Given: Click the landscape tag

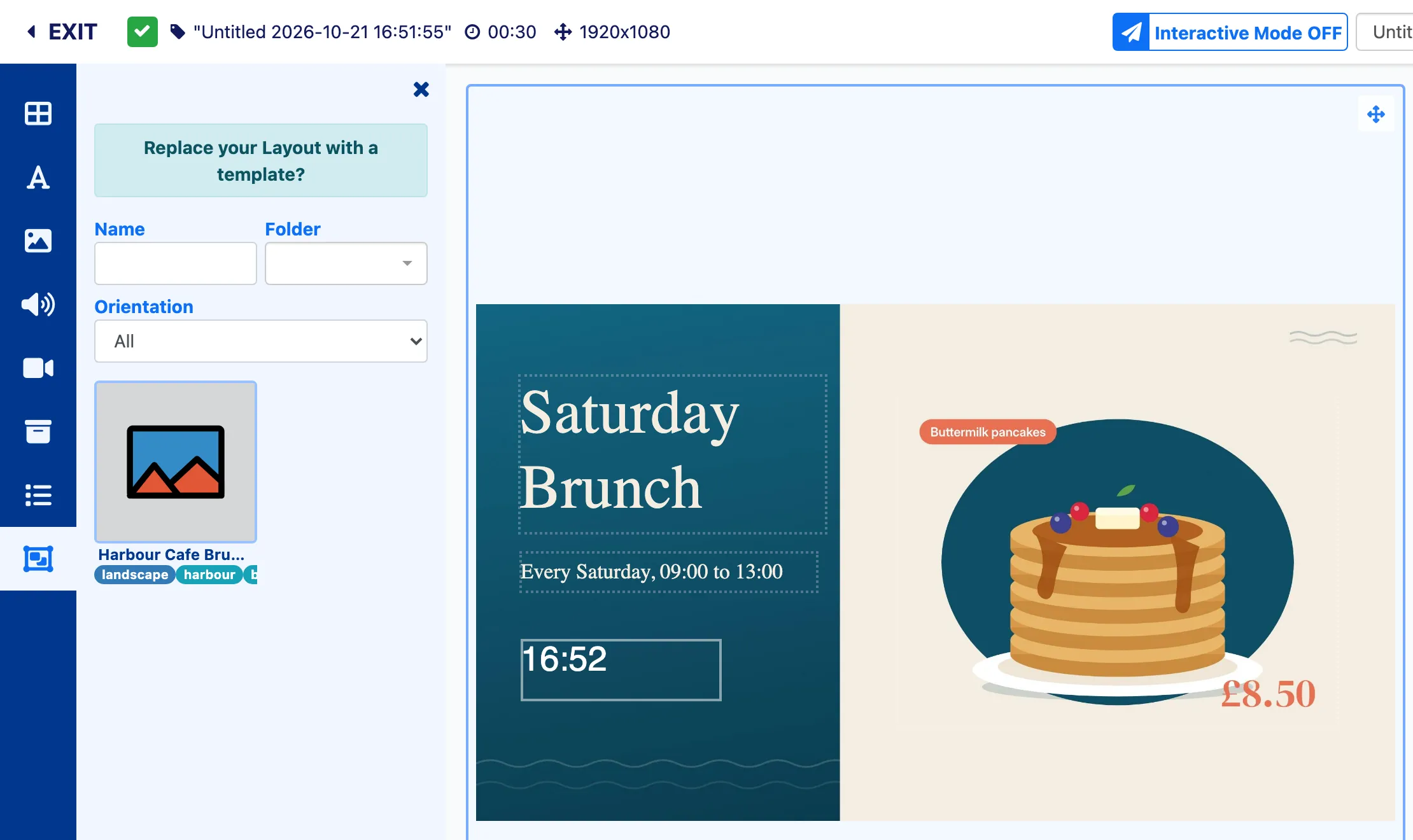Looking at the screenshot, I should pos(135,575).
